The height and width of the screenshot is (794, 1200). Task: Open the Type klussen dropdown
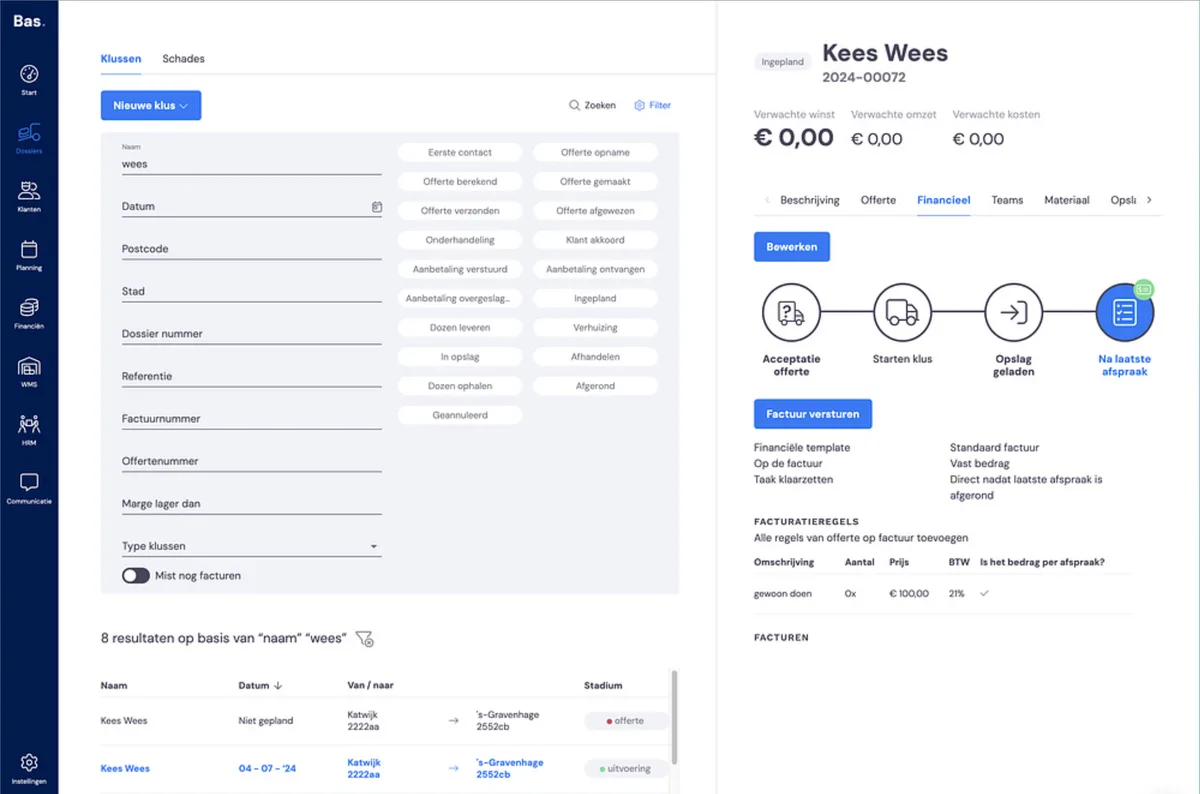[x=251, y=547]
